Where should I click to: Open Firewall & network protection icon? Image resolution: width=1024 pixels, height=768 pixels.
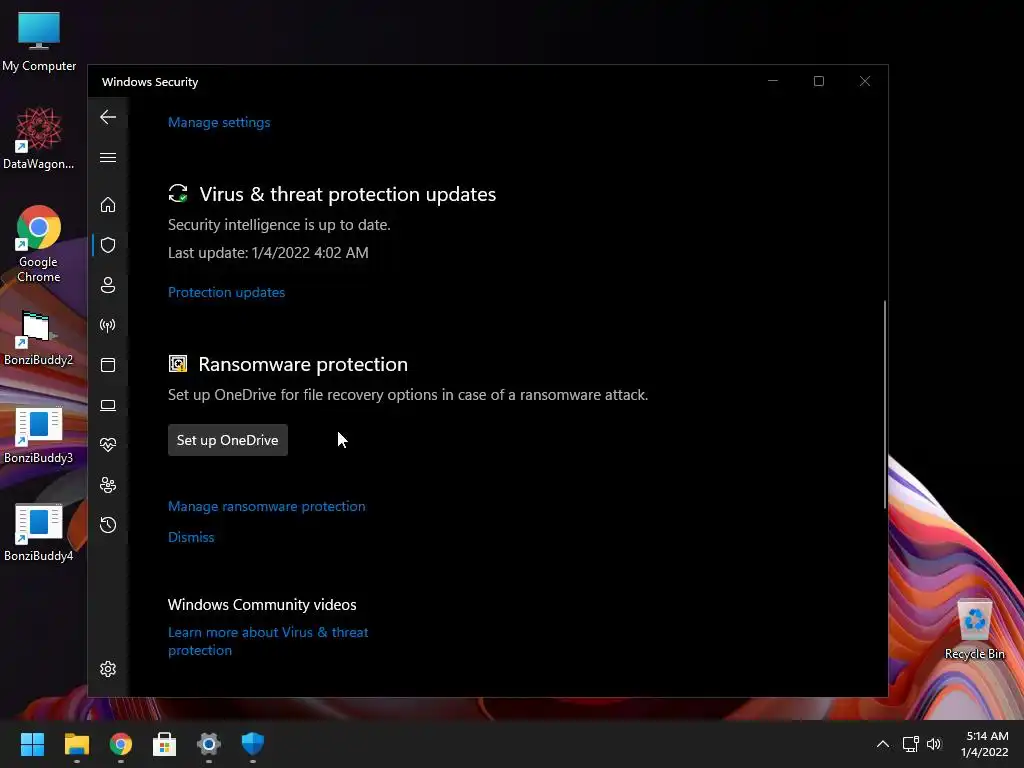click(x=108, y=325)
